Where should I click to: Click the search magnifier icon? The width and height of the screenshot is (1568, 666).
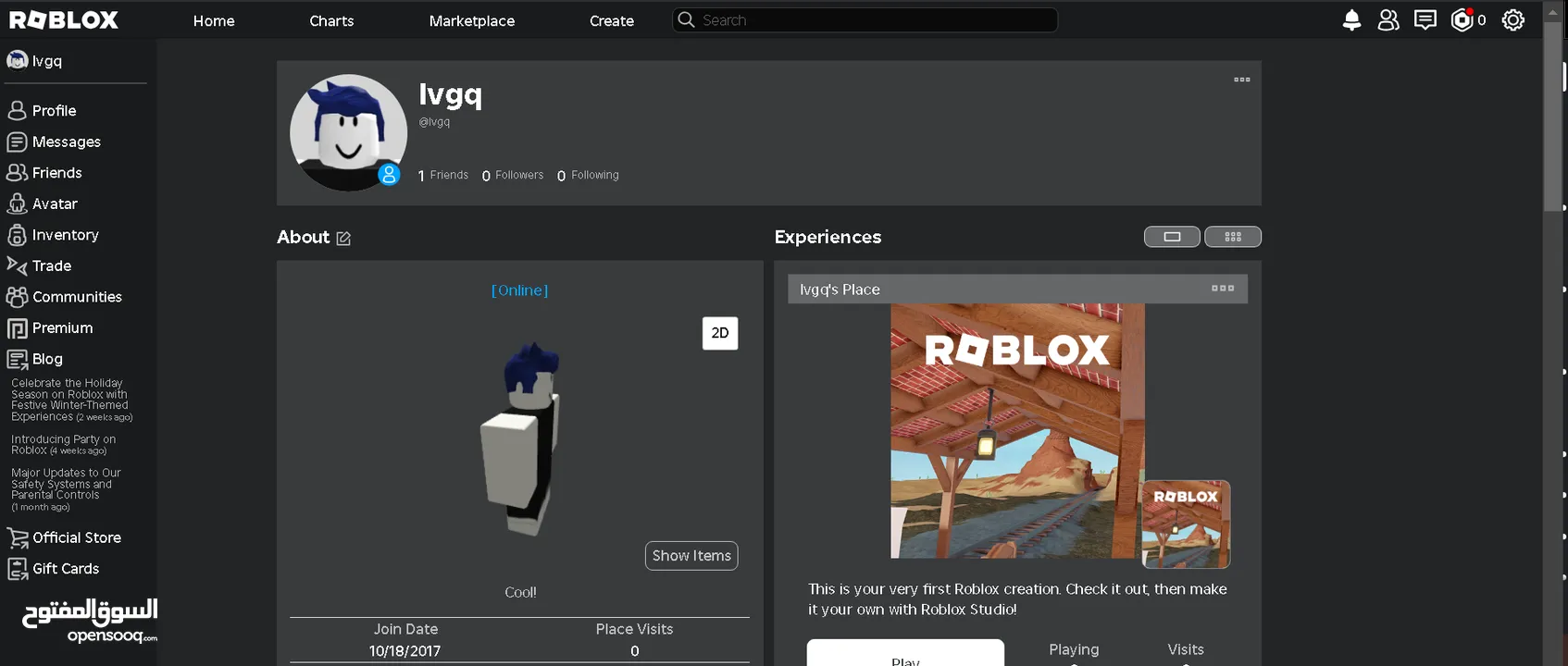click(x=686, y=19)
